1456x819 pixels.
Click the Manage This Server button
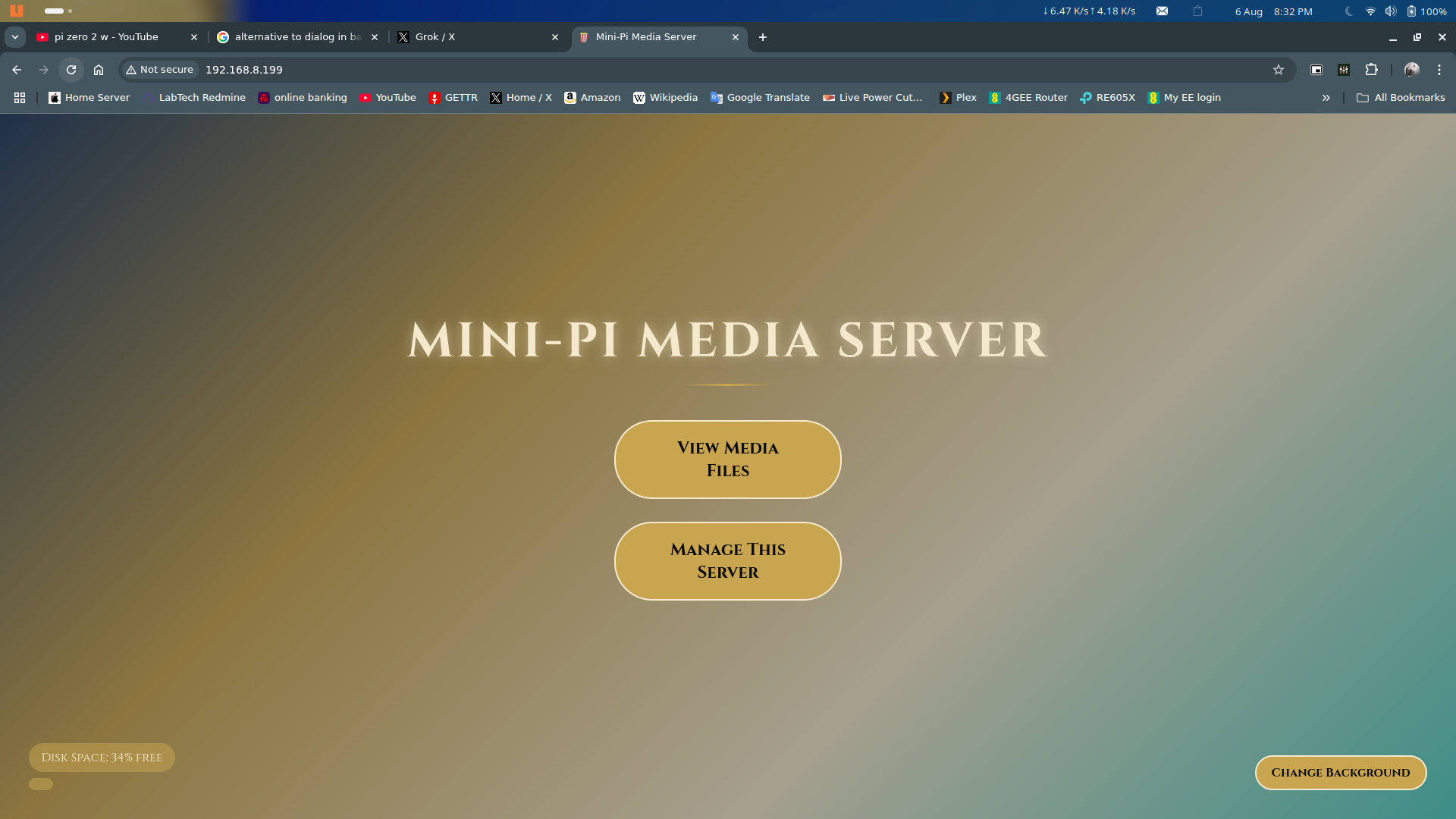tap(727, 560)
